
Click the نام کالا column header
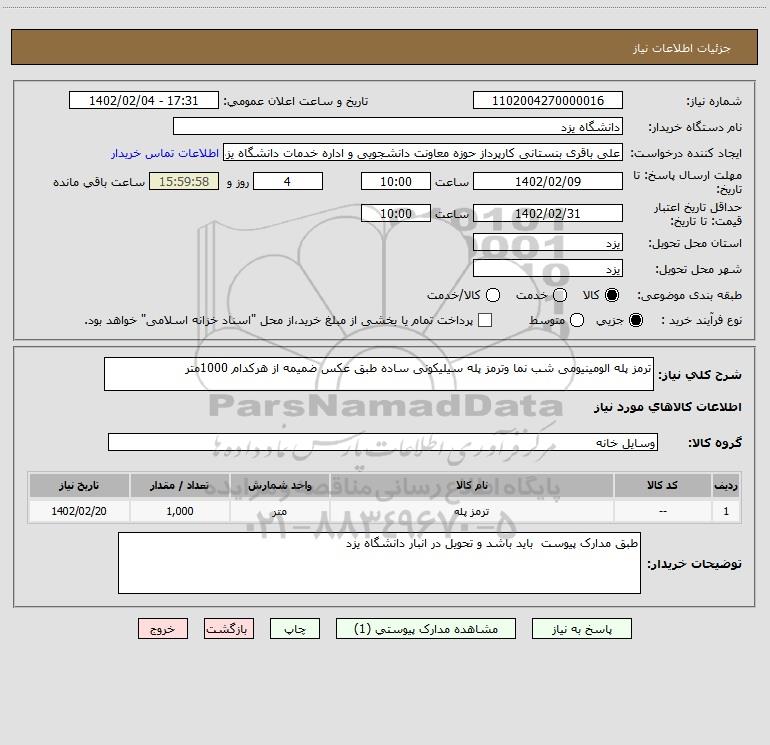[471, 485]
